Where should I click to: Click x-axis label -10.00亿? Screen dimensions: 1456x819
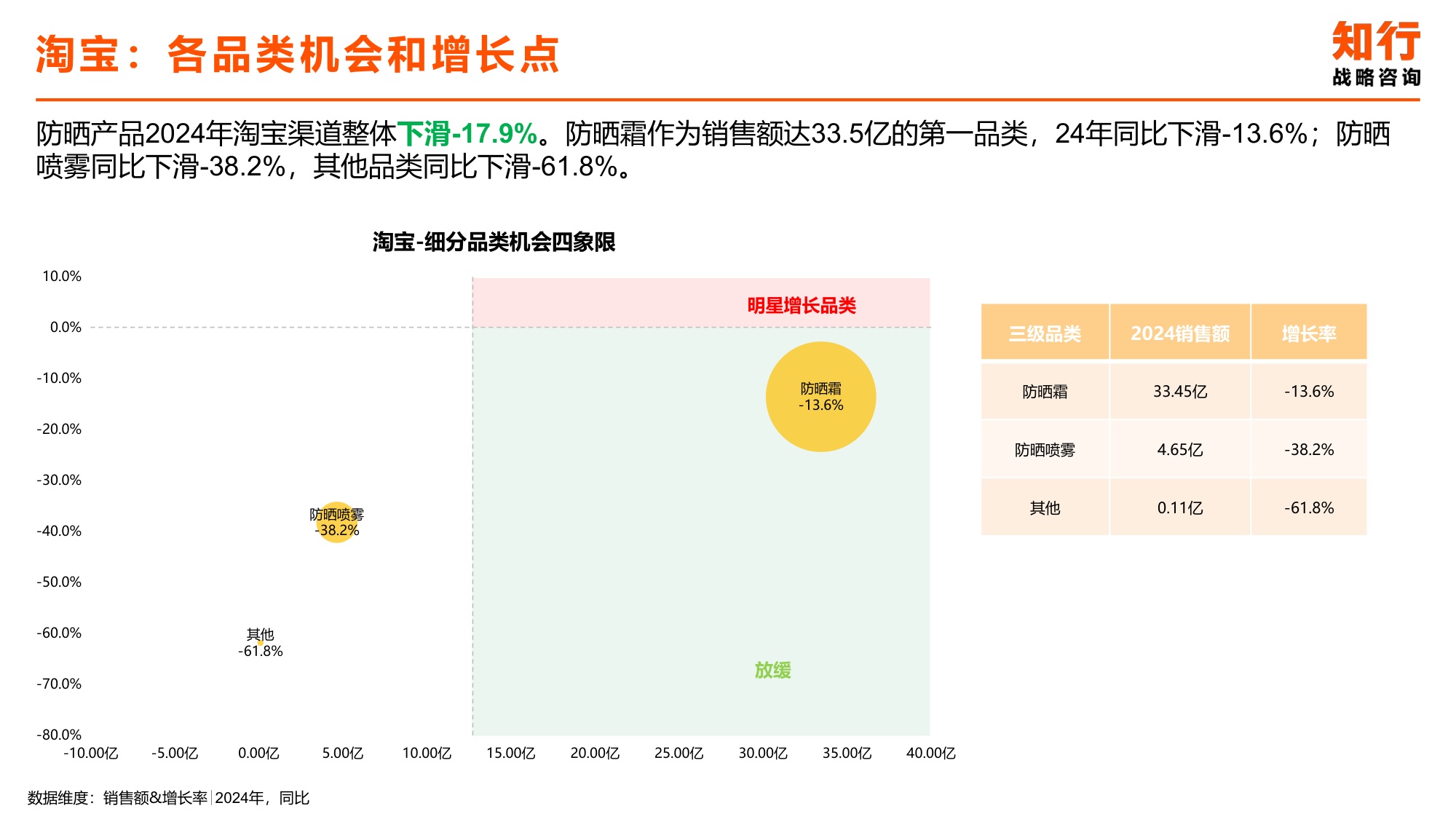point(91,753)
